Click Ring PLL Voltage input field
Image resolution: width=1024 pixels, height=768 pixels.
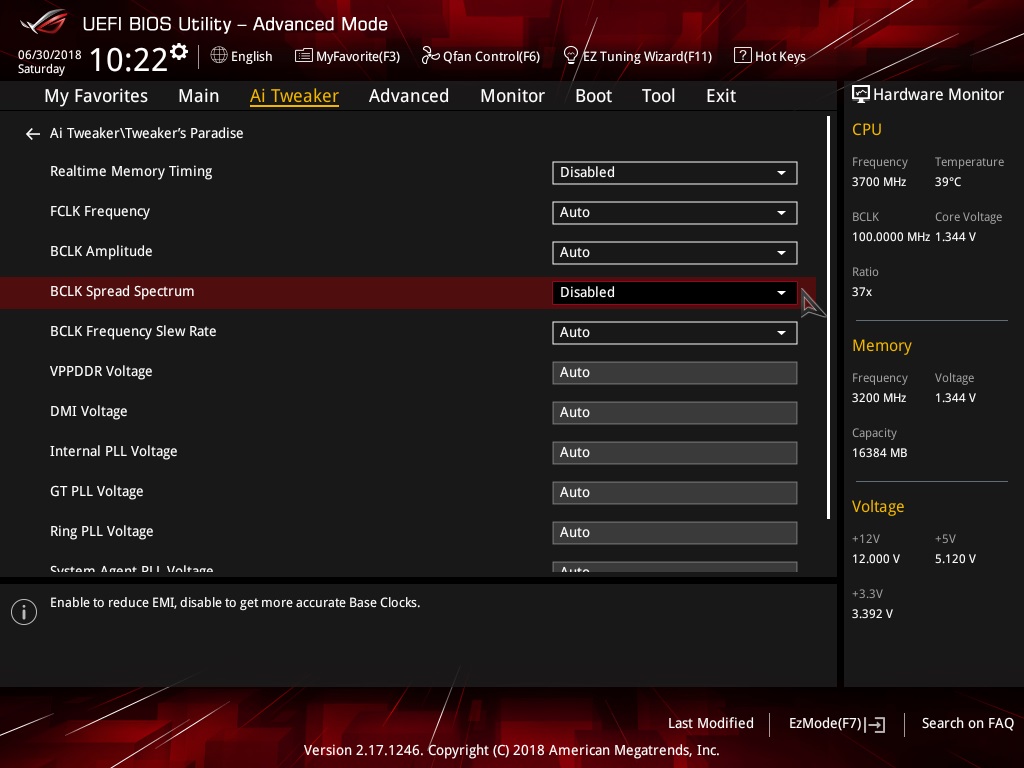coord(675,532)
